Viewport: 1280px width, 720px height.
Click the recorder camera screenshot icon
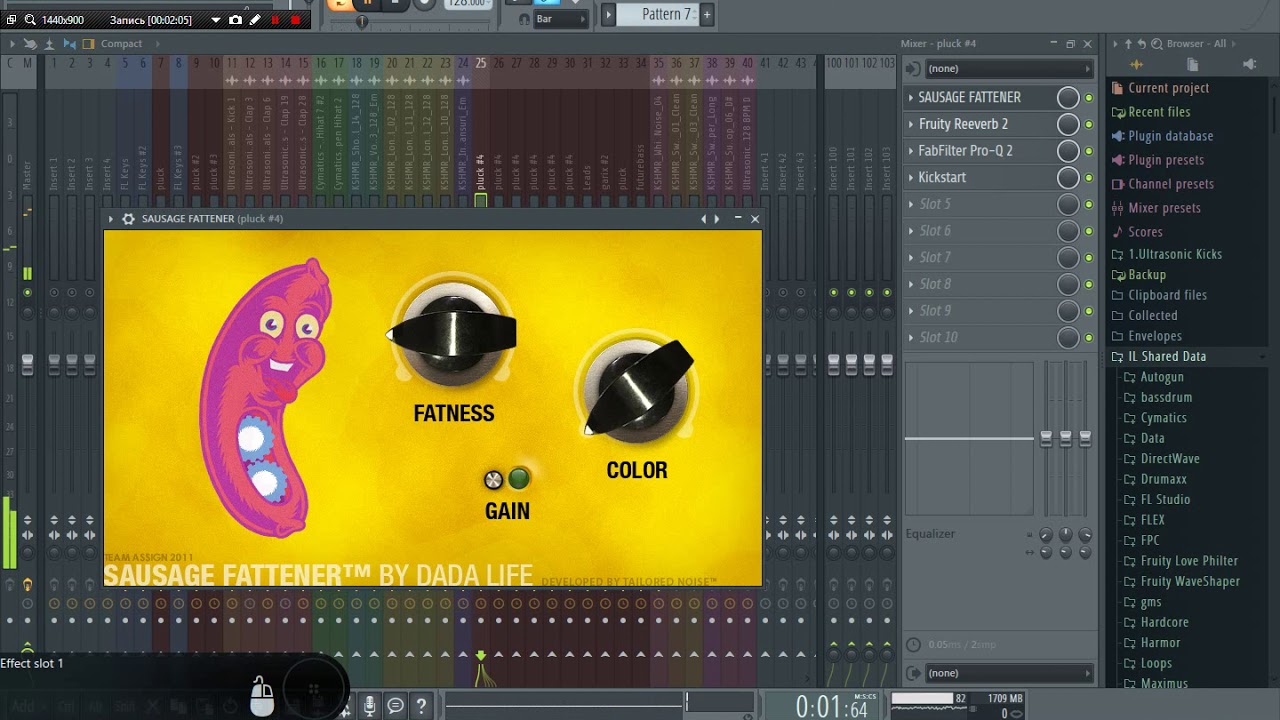pyautogui.click(x=235, y=20)
